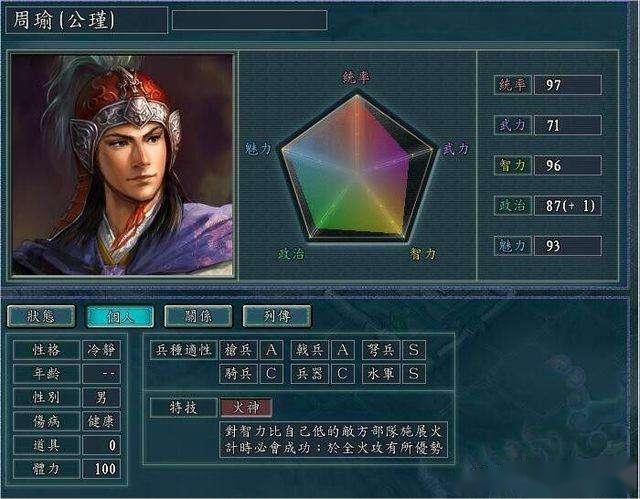Click the 戟兵 aptitude grade A
The width and height of the screenshot is (640, 499).
[342, 350]
